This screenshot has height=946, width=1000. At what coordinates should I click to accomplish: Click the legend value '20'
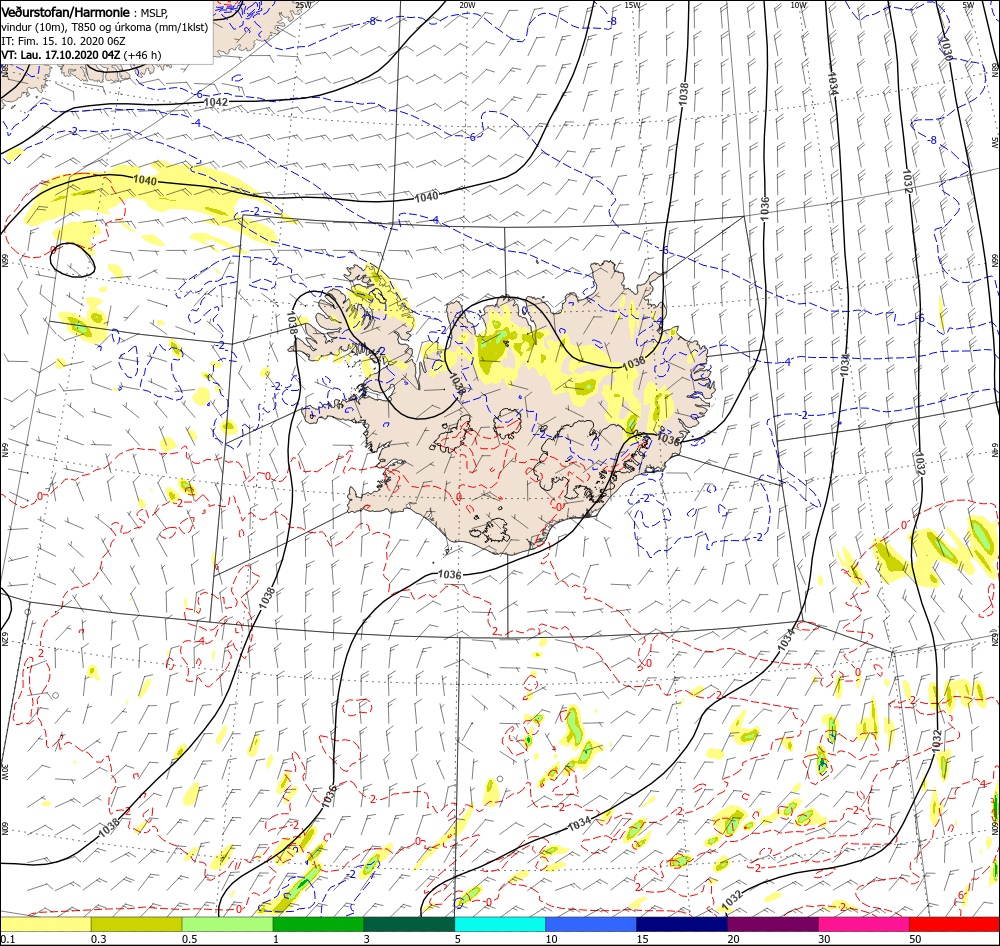733,939
